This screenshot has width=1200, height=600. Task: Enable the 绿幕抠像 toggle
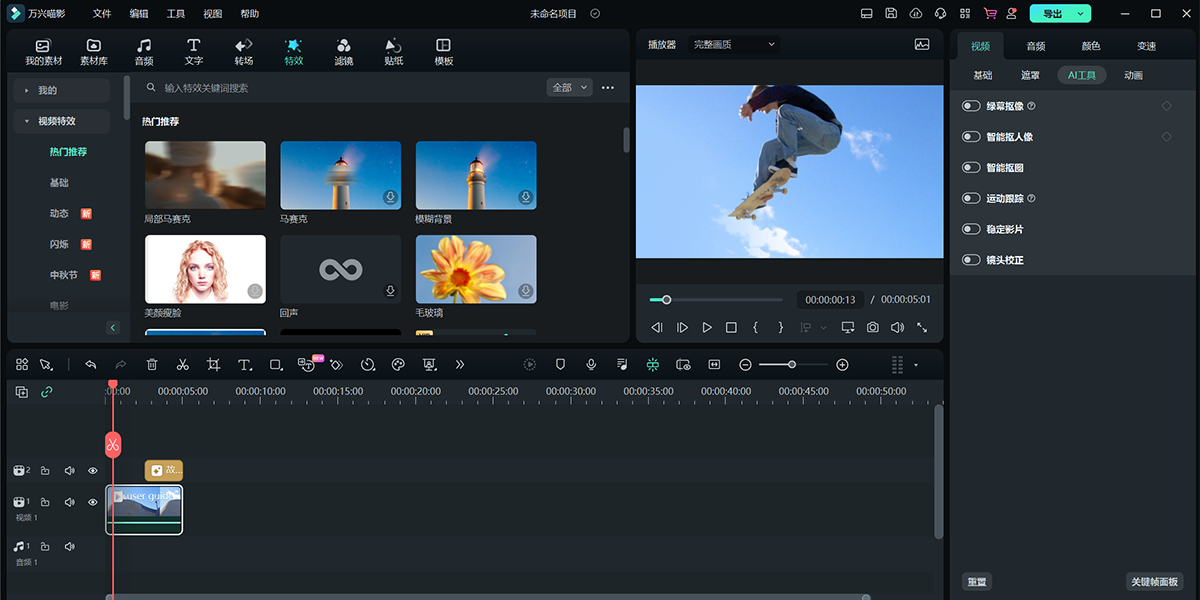(x=971, y=106)
